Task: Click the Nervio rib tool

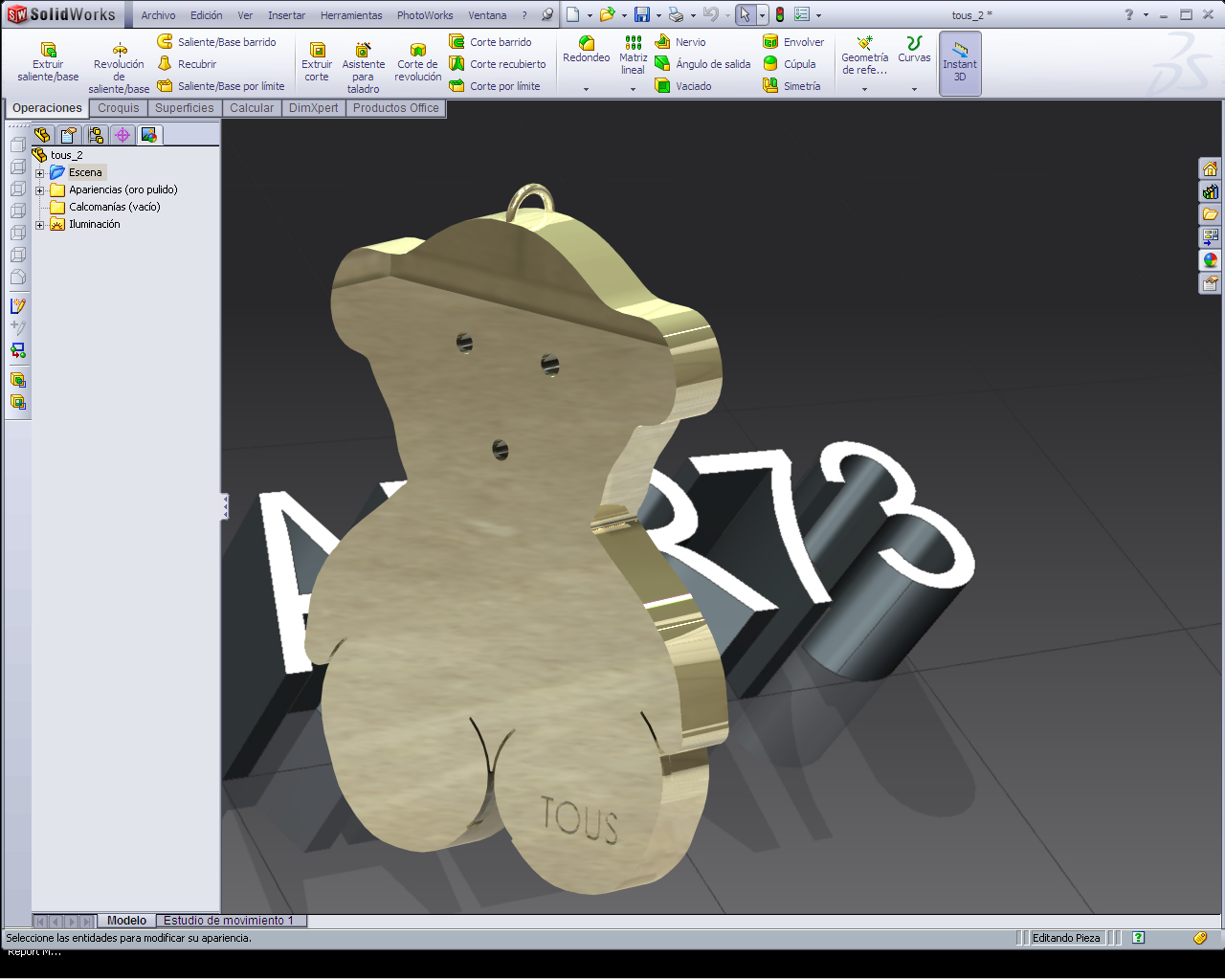Action: pyautogui.click(x=680, y=42)
